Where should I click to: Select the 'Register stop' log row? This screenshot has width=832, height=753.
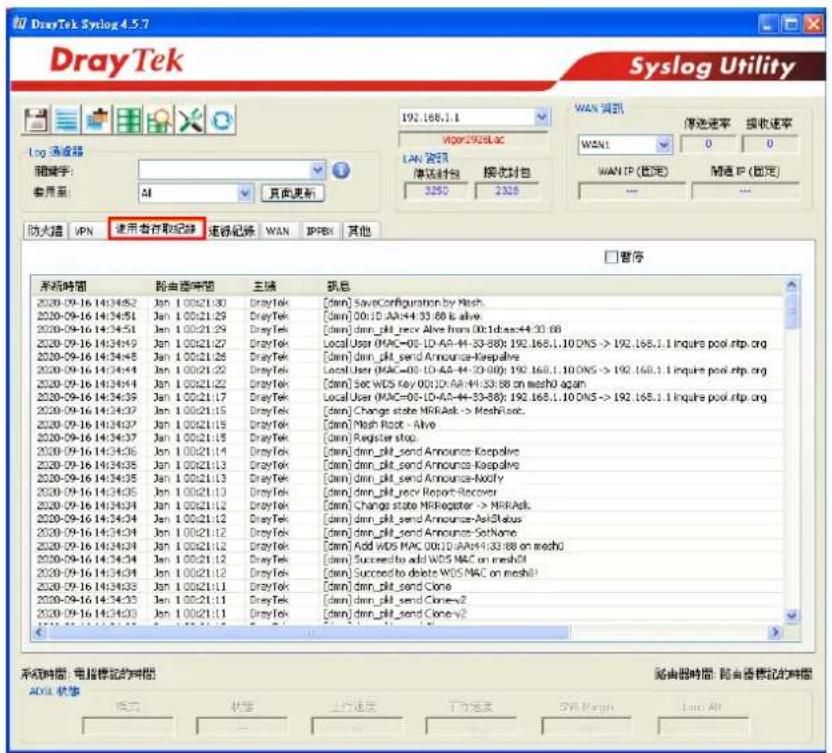click(407, 438)
